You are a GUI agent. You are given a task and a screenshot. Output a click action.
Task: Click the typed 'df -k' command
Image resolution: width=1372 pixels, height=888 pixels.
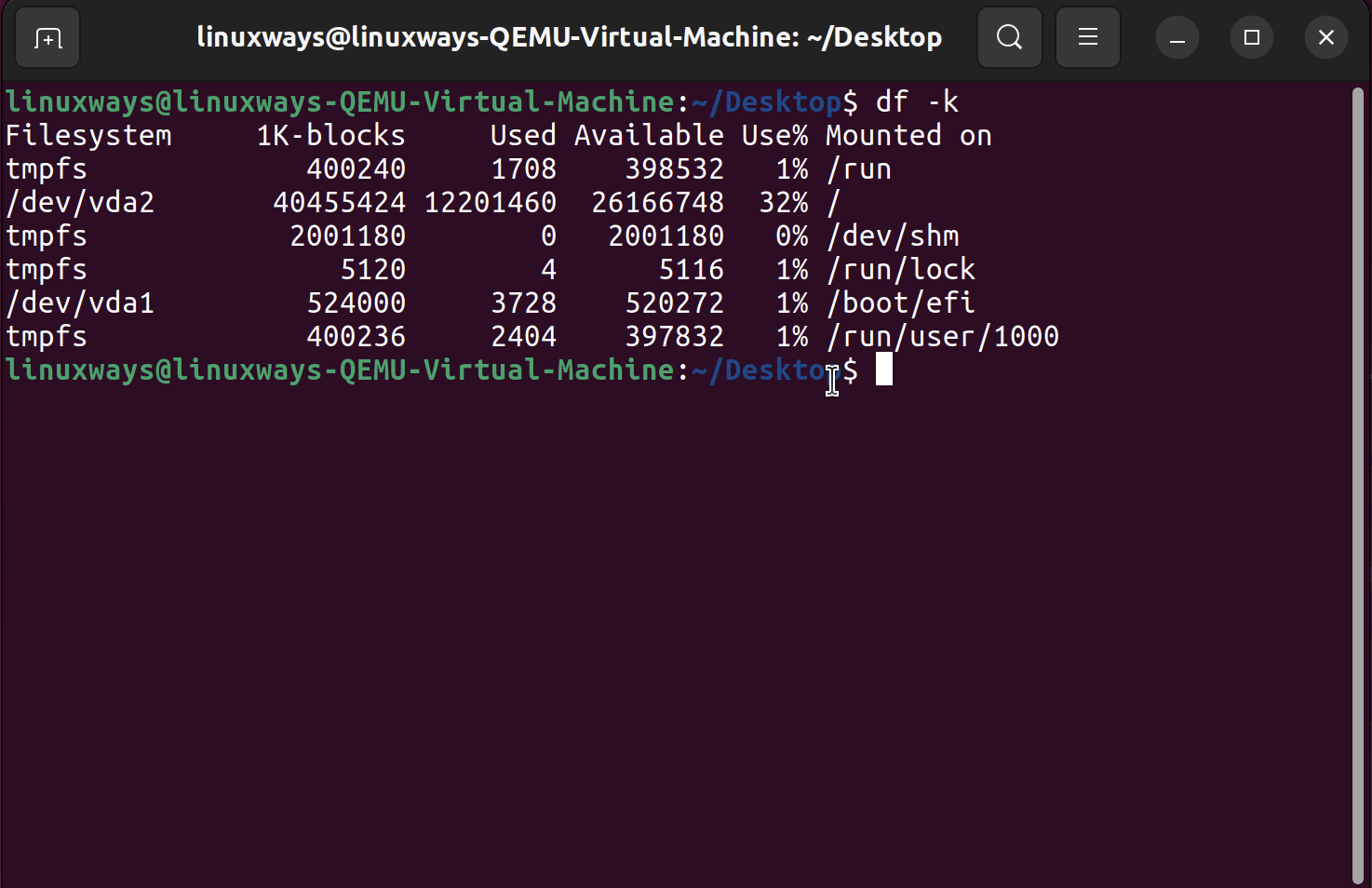[x=916, y=102]
